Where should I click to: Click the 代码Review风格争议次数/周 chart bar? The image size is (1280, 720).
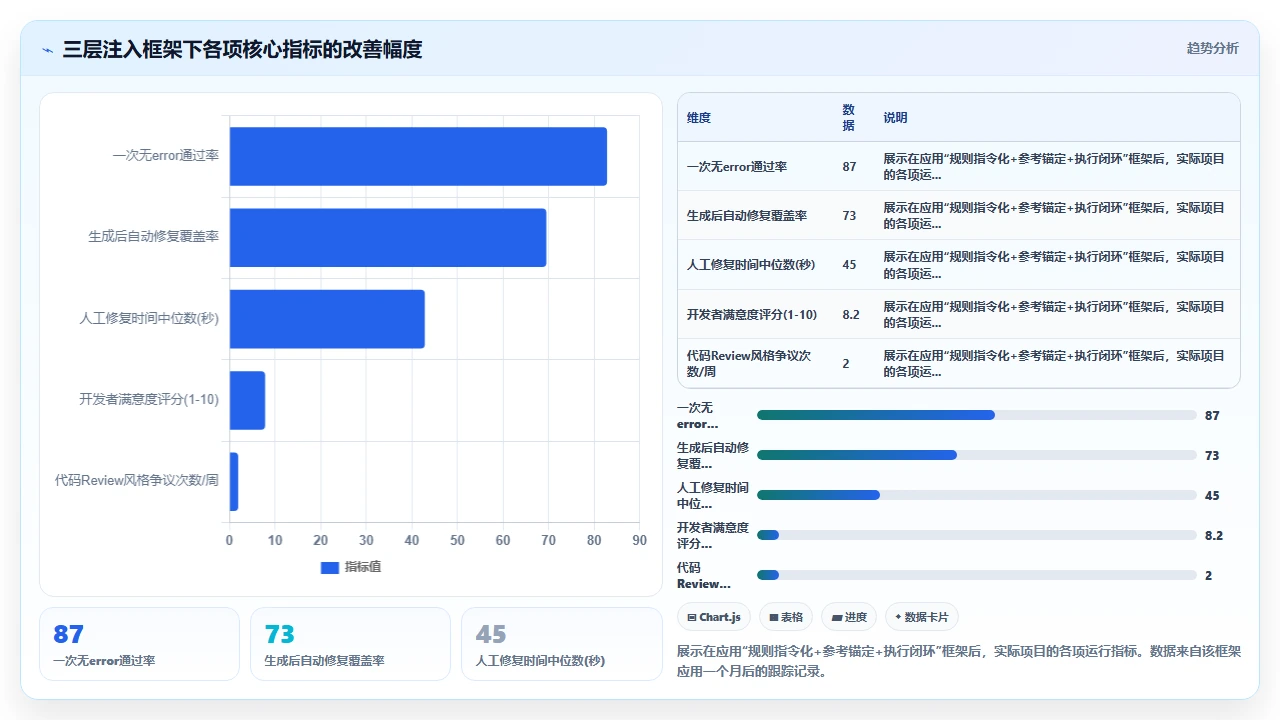(x=234, y=482)
